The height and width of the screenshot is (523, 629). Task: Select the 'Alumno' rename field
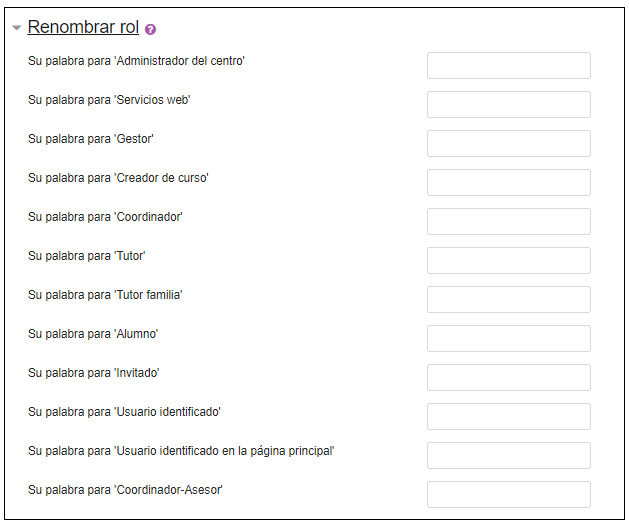[509, 338]
